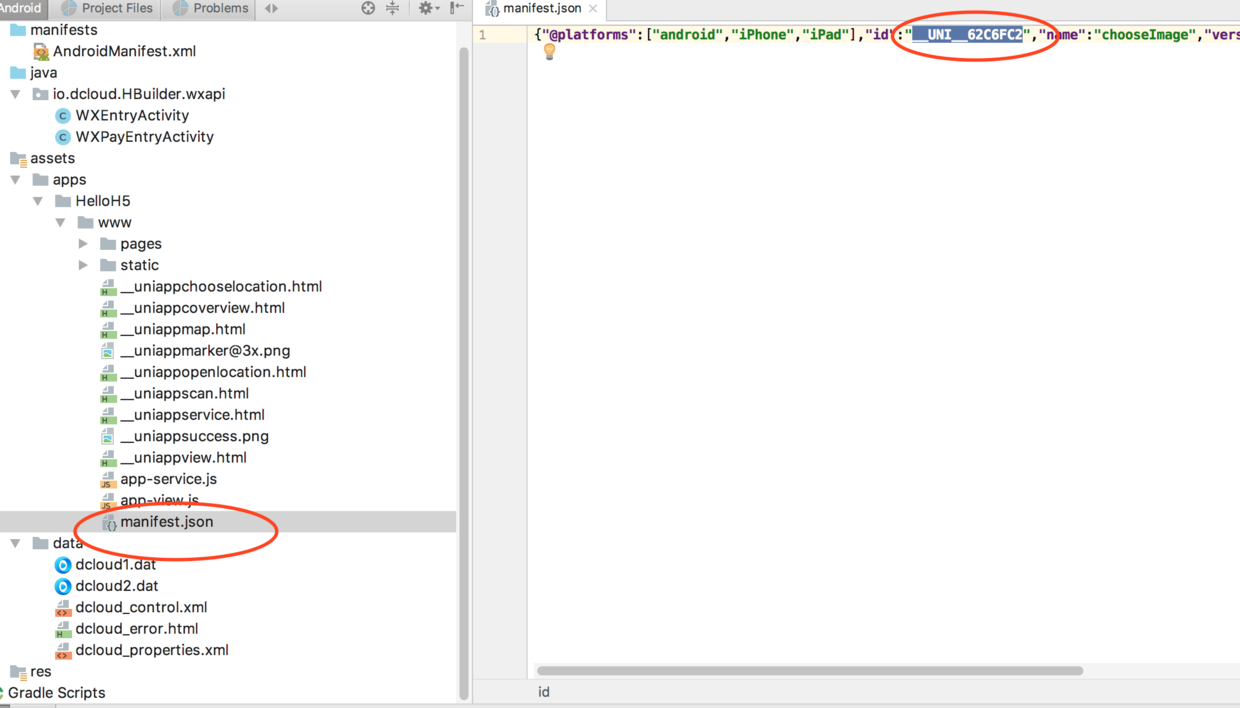Click the tab scroll arrows
This screenshot has width=1240, height=708.
click(x=271, y=8)
